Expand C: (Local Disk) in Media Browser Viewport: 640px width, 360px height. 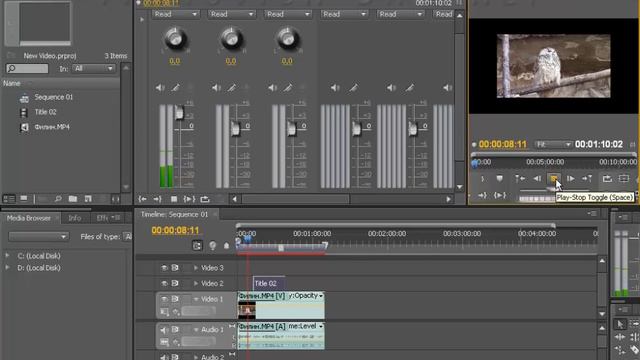(8, 256)
